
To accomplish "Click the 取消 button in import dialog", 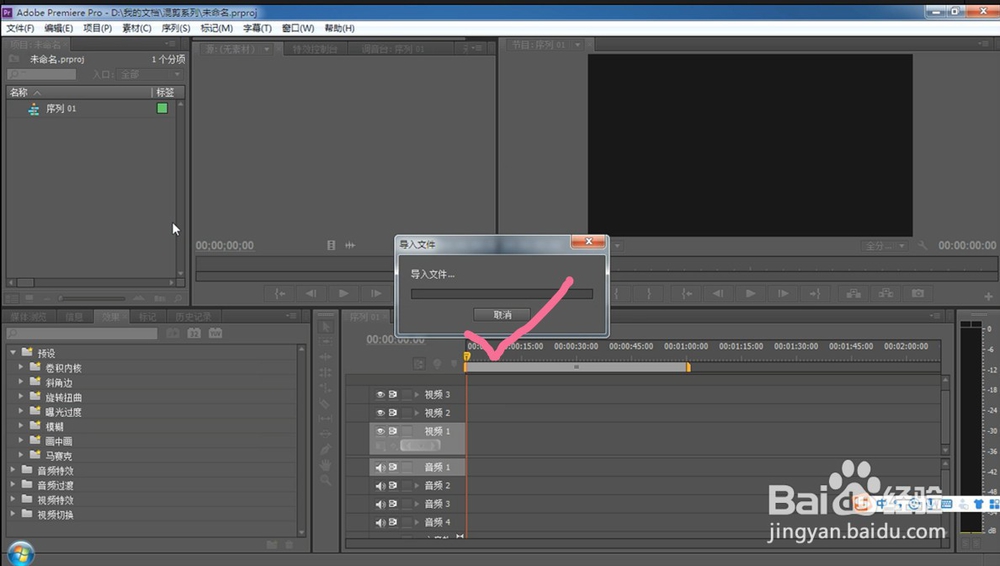I will (502, 315).
